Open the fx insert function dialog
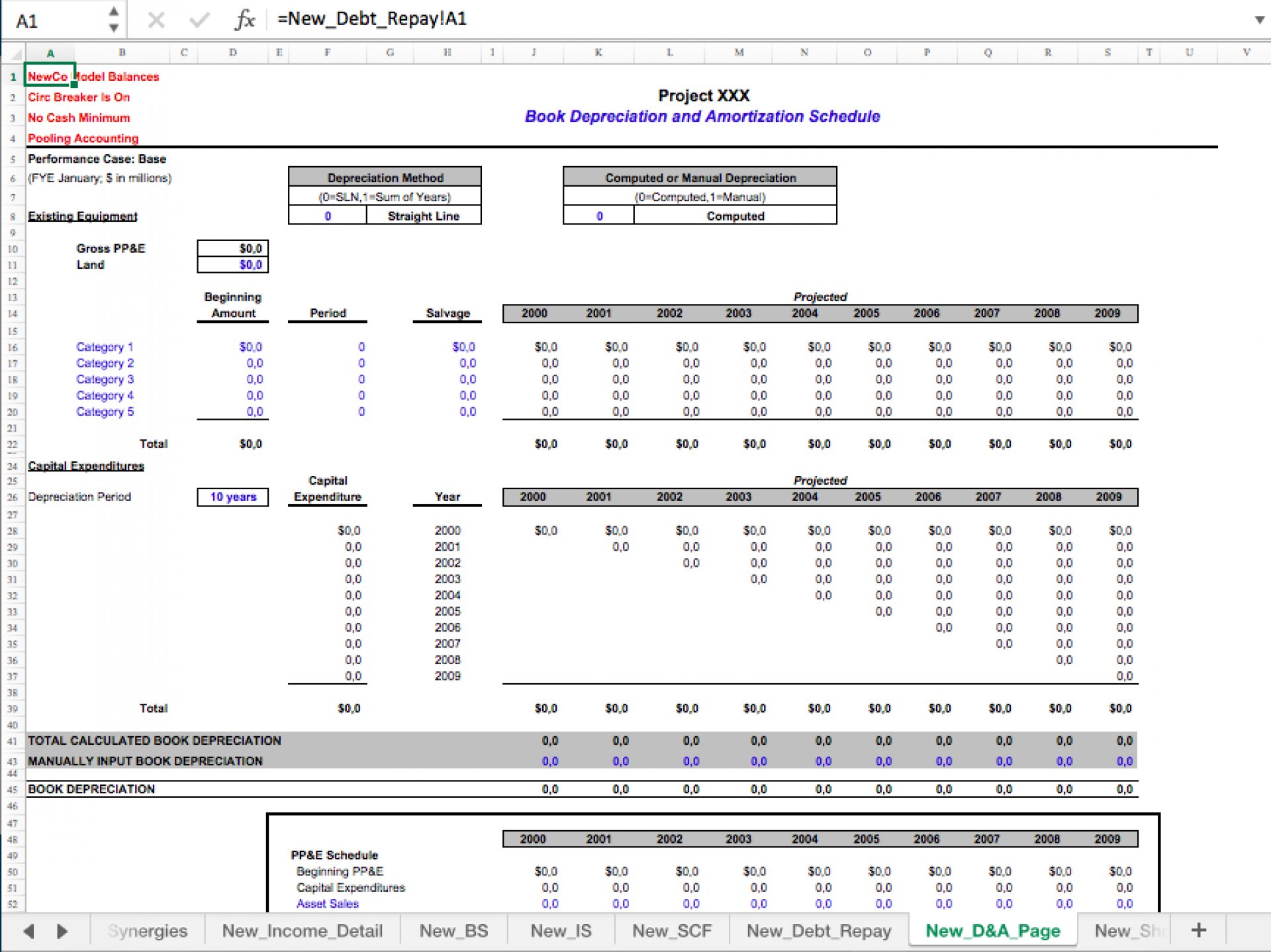Screen dimensions: 1271x952 coord(245,19)
